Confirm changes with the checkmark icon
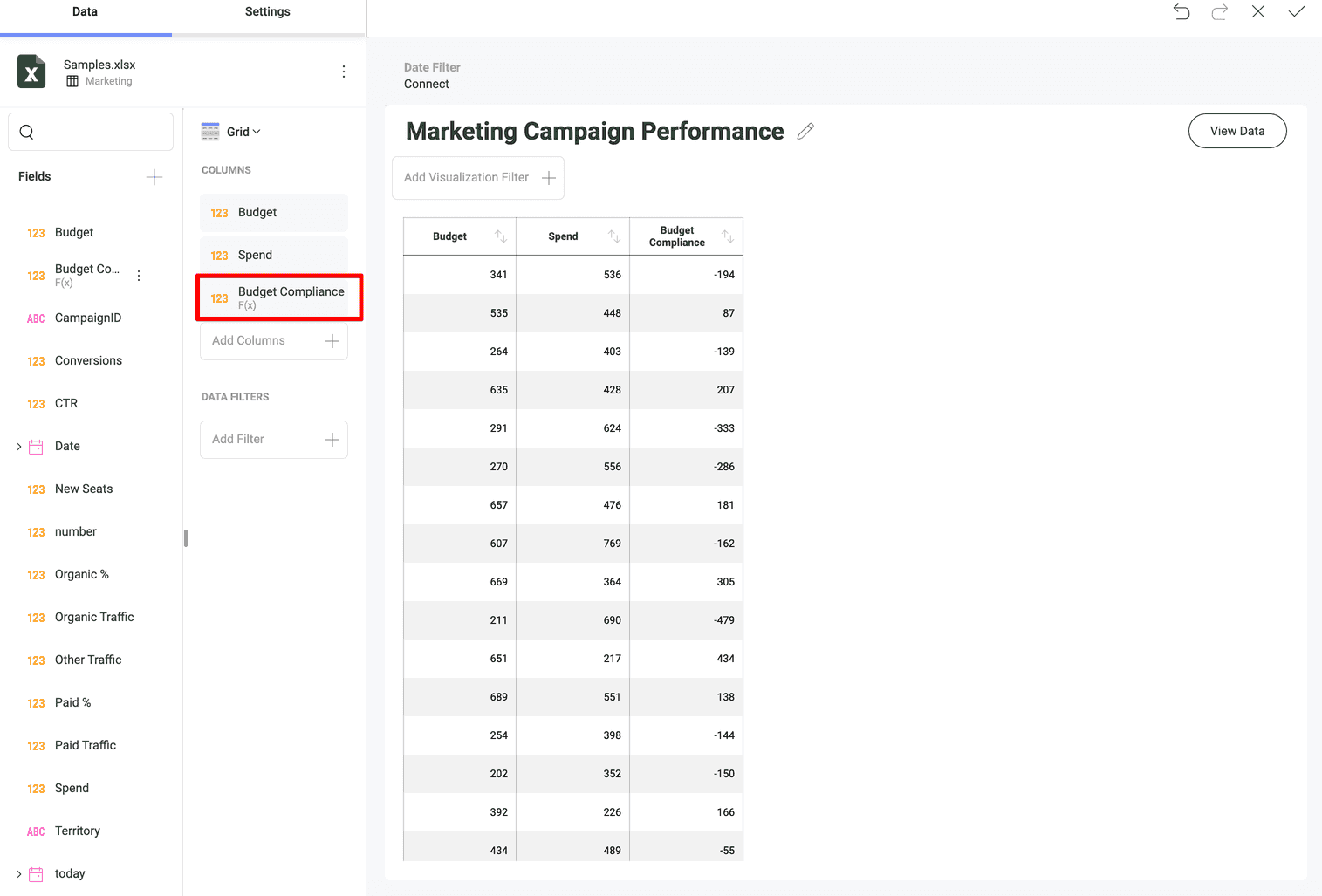Screen dimensions: 1322x896 (x=1297, y=11)
